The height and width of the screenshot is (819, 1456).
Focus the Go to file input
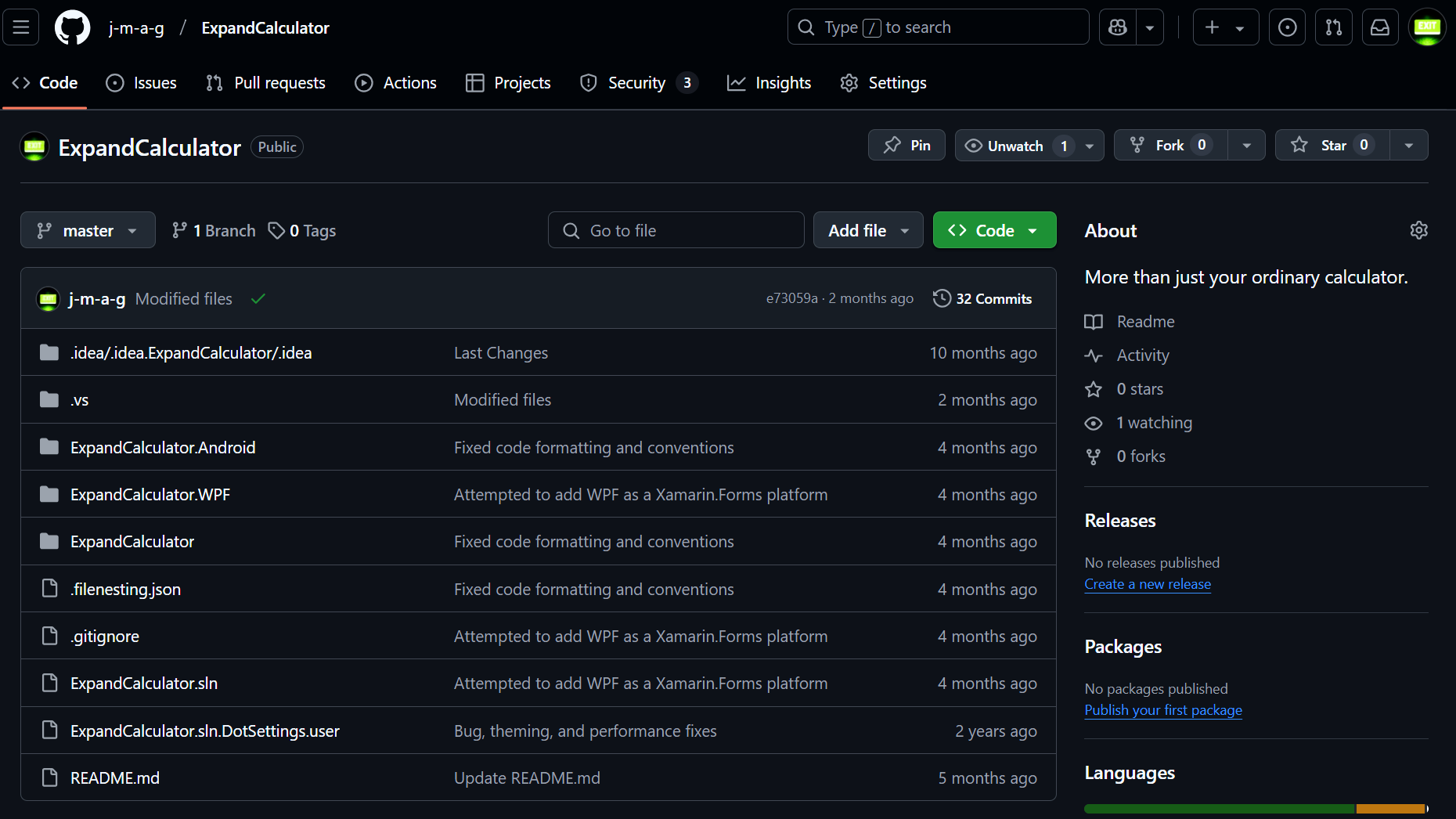pyautogui.click(x=676, y=230)
